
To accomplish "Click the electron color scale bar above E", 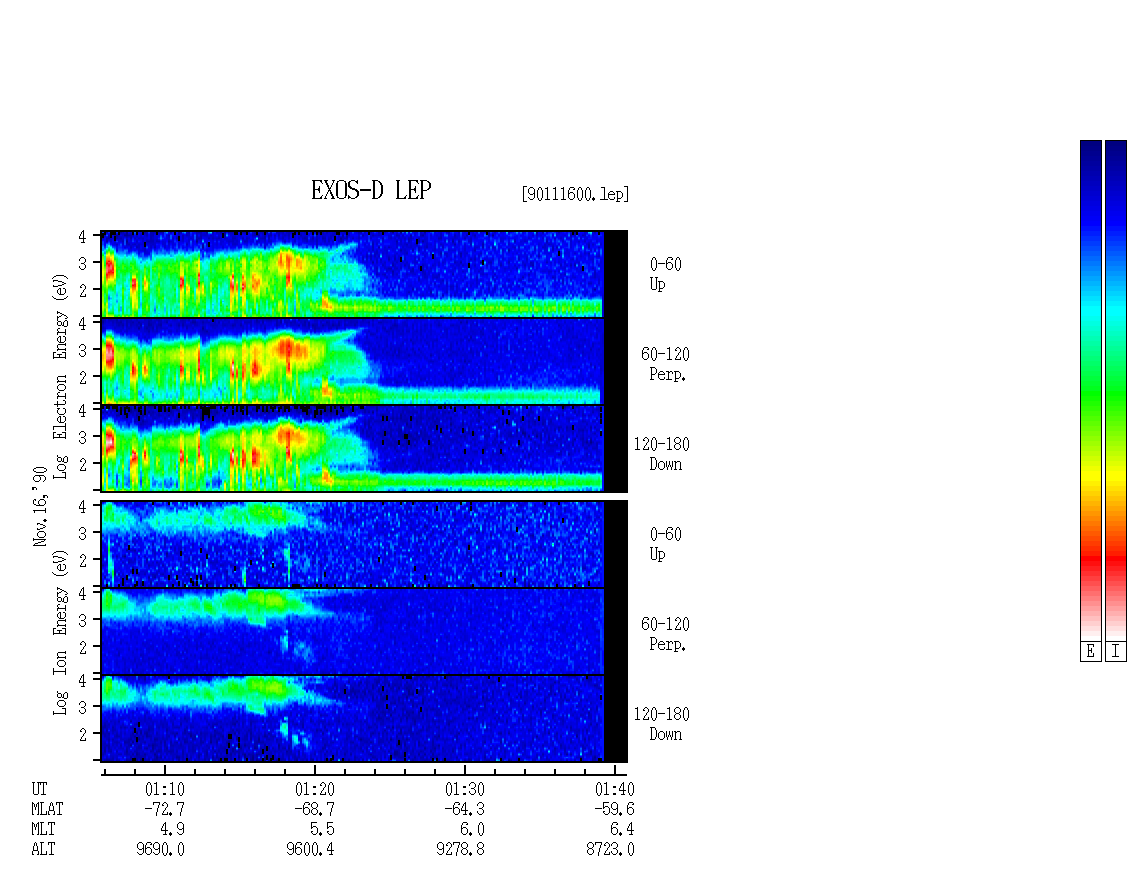I will 1090,389.
